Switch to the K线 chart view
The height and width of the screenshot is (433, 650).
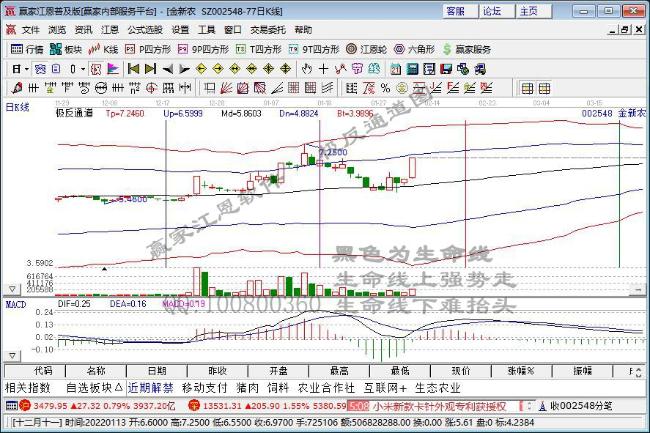point(103,50)
